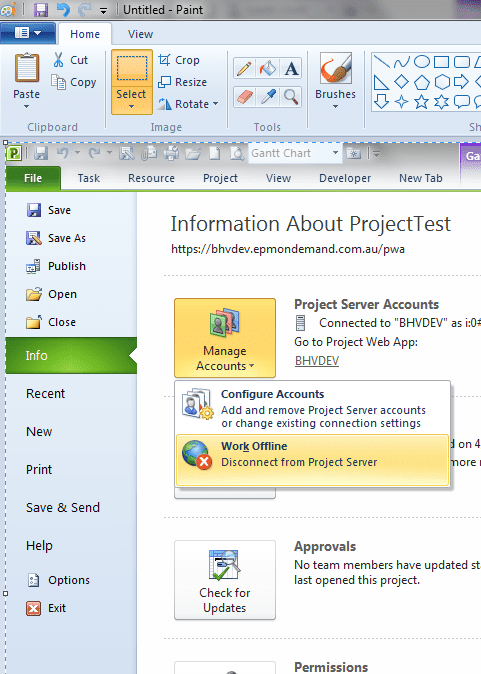Open the Rotate dropdown menu
Screen dimensions: 481x674
click(188, 104)
